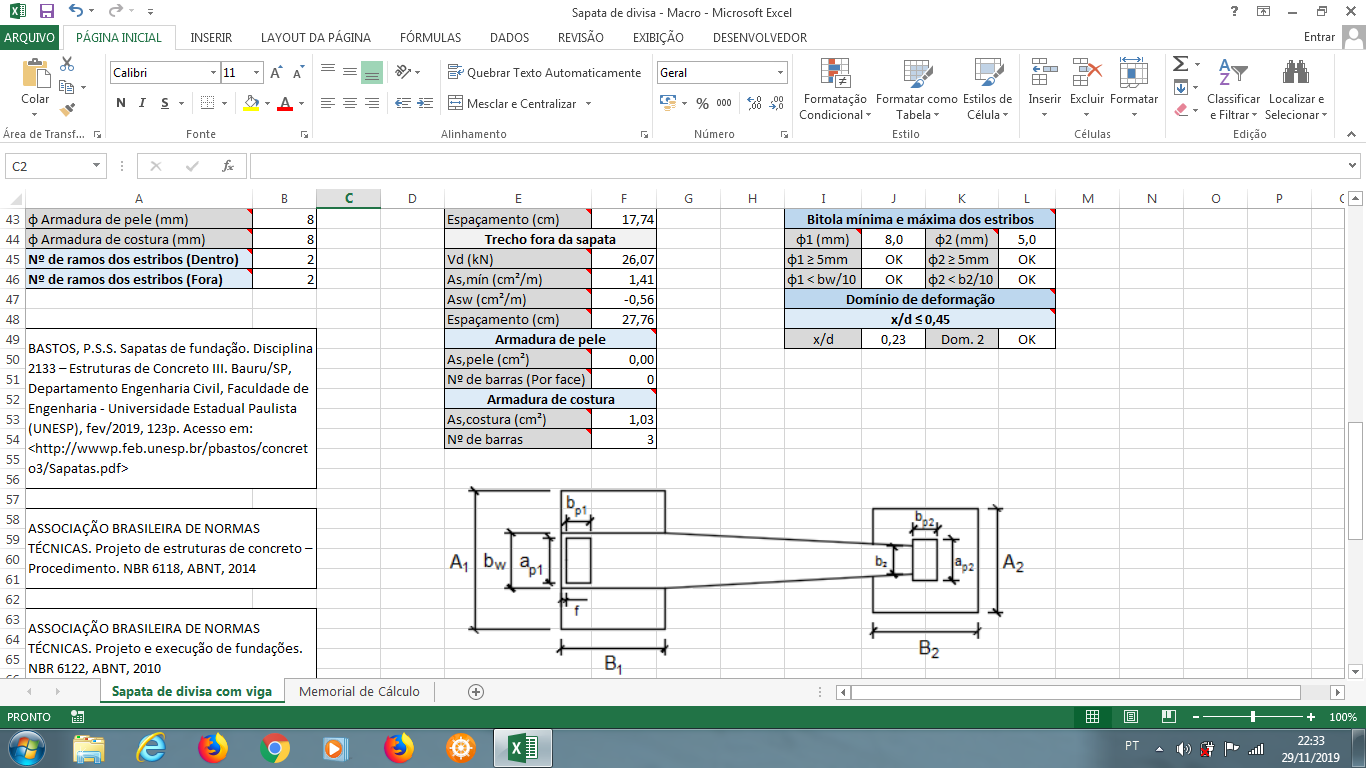Toggle Quebrar Texto Automaticamente

tap(545, 73)
